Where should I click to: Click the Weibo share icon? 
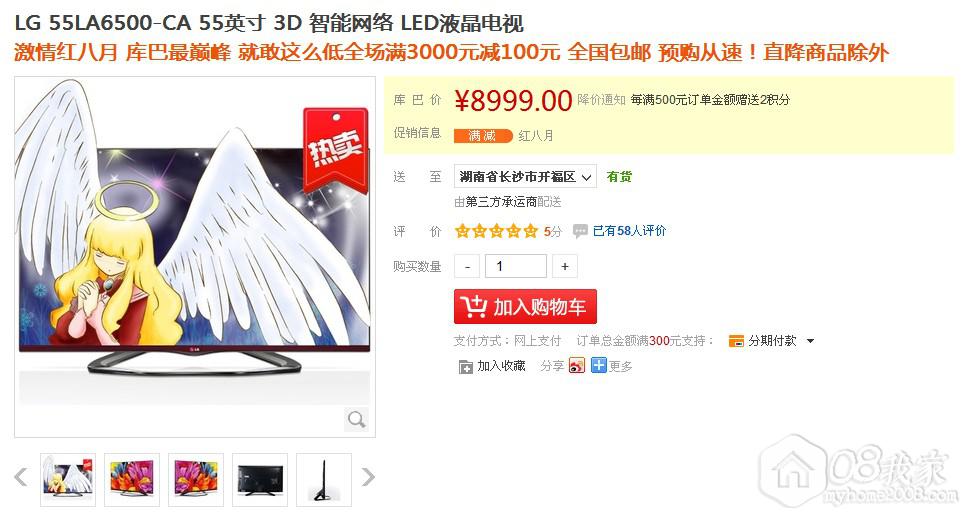(x=577, y=365)
